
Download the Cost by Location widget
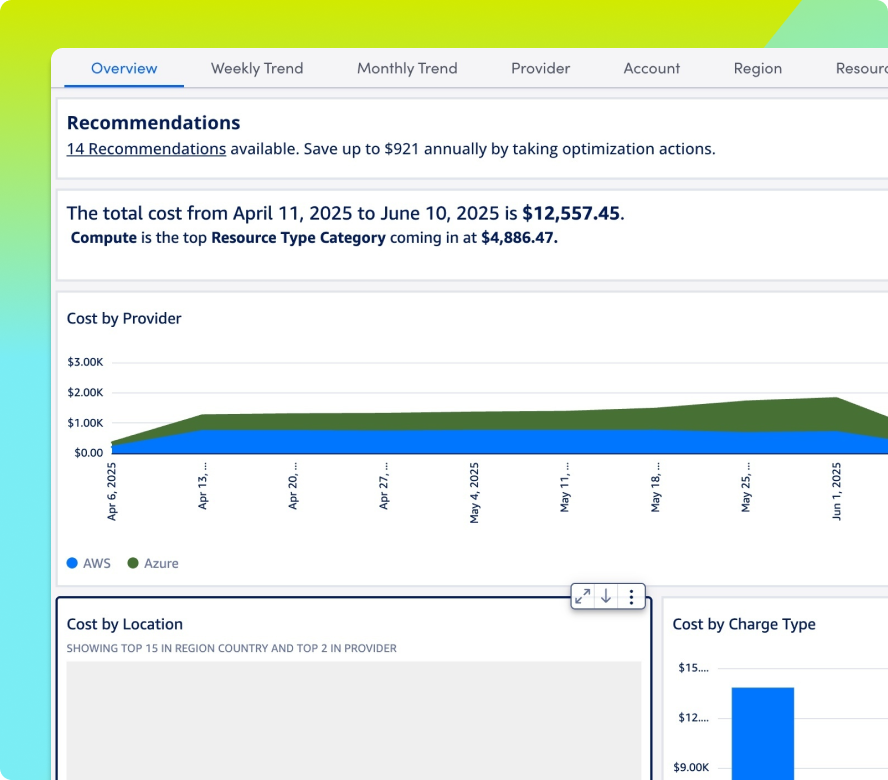(606, 596)
